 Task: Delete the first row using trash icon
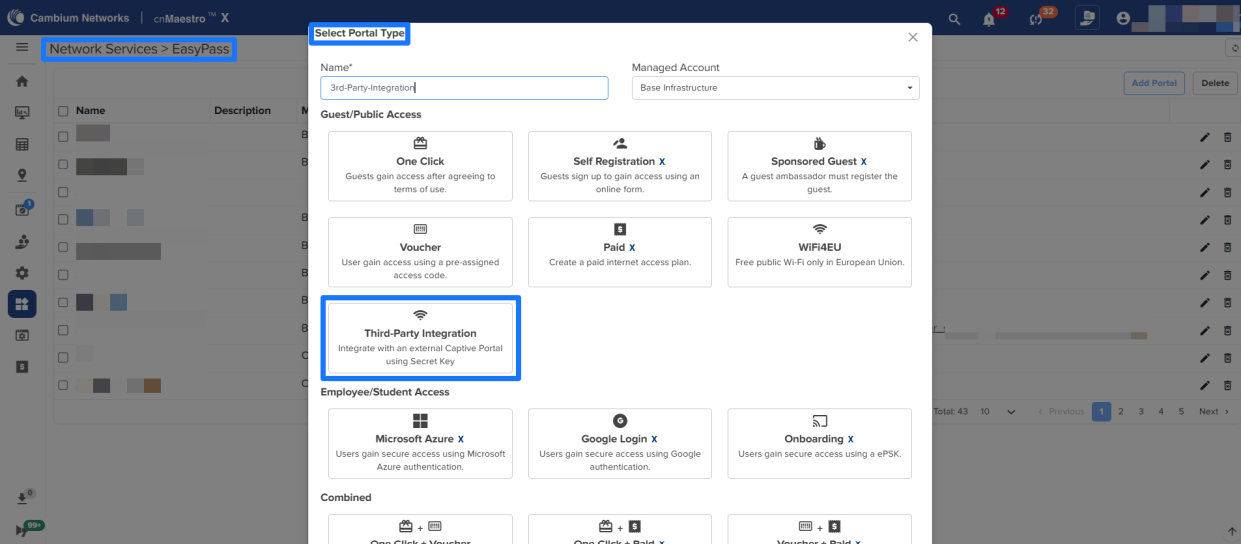pyautogui.click(x=1228, y=136)
